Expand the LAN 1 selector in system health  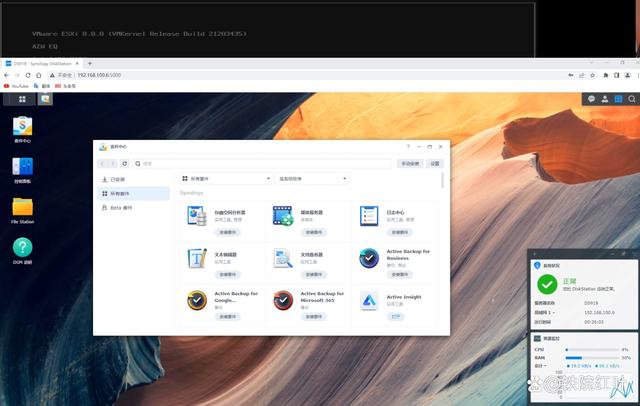coord(550,312)
